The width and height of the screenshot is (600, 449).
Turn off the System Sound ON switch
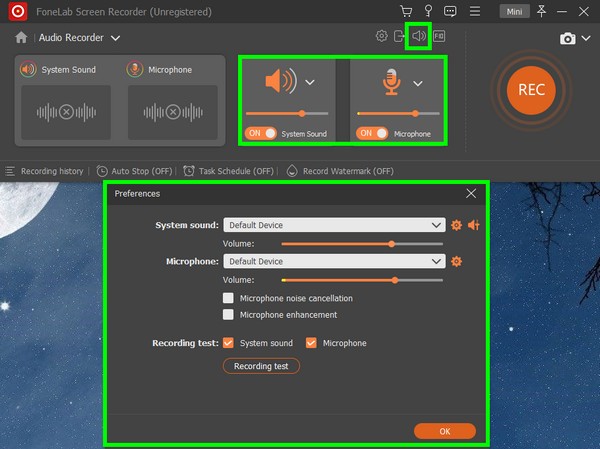[261, 133]
